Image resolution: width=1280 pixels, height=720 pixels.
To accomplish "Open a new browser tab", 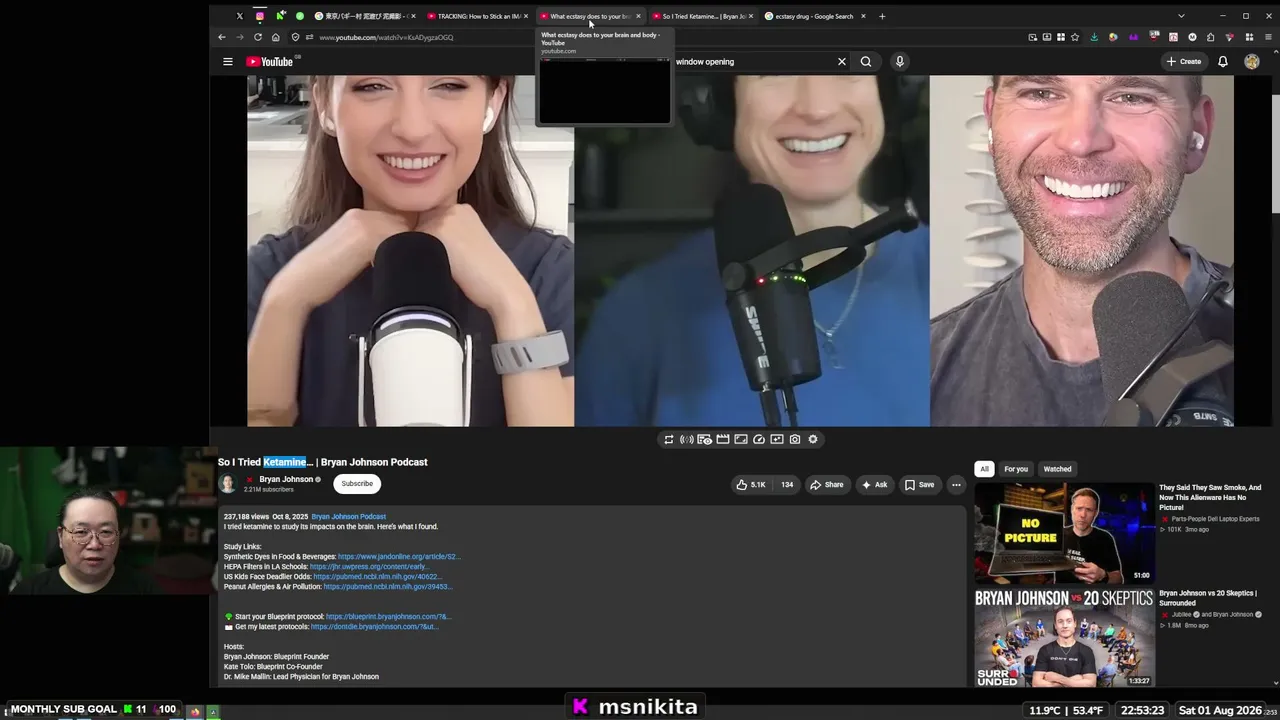I will pyautogui.click(x=882, y=16).
